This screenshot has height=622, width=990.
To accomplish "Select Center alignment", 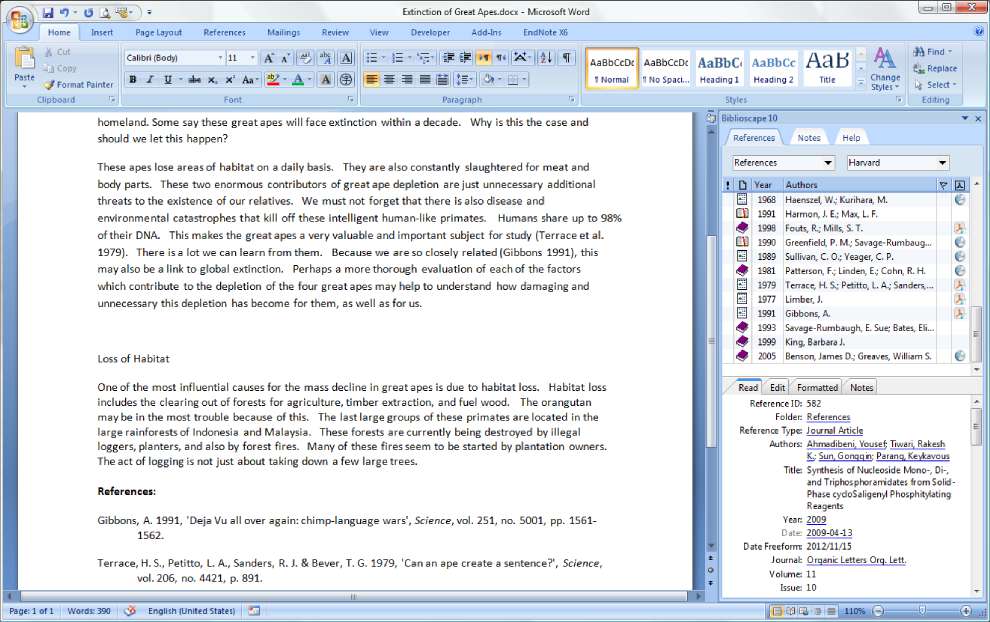I will click(x=390, y=80).
